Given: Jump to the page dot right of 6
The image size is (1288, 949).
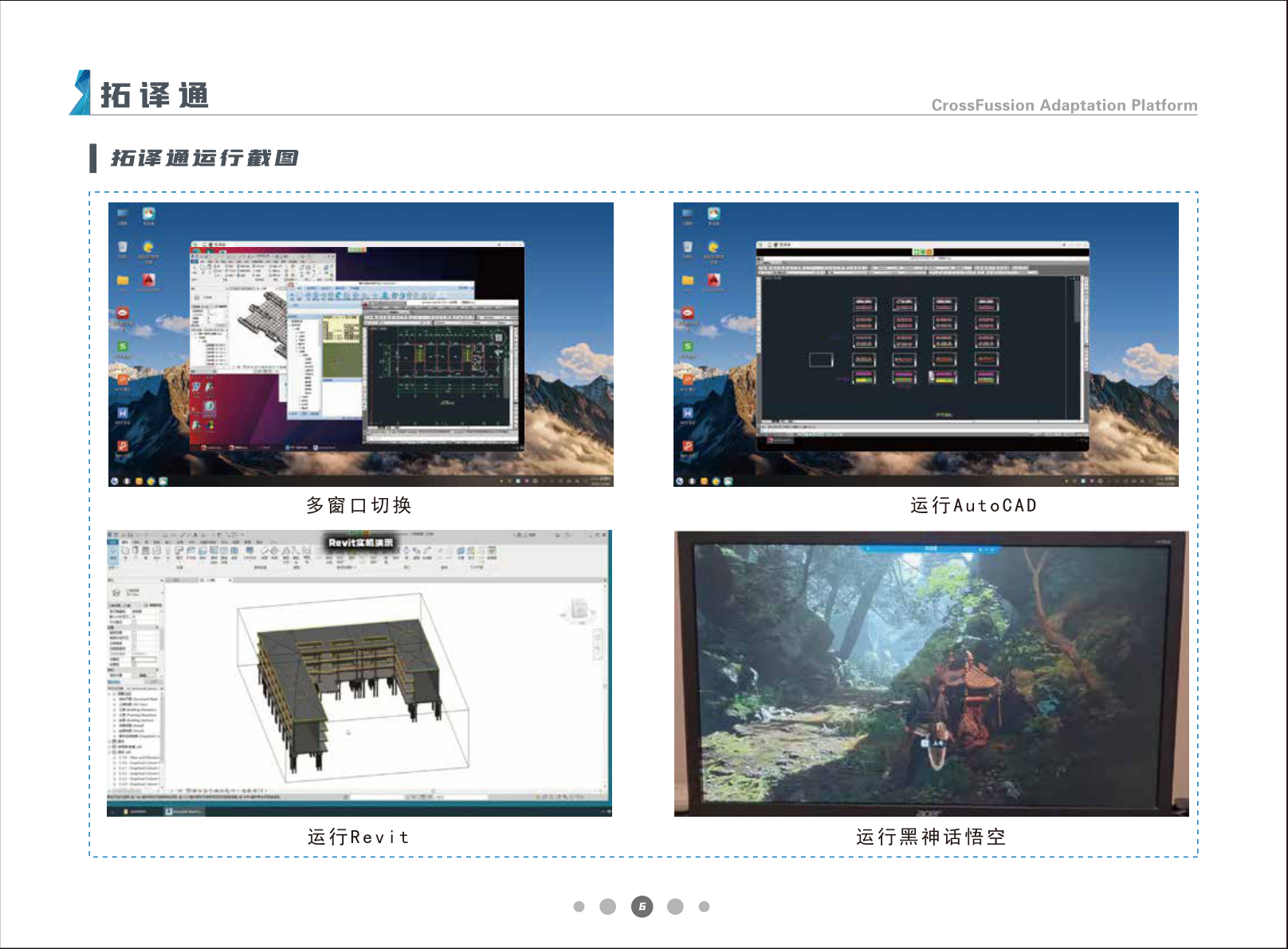Looking at the screenshot, I should click(x=675, y=907).
